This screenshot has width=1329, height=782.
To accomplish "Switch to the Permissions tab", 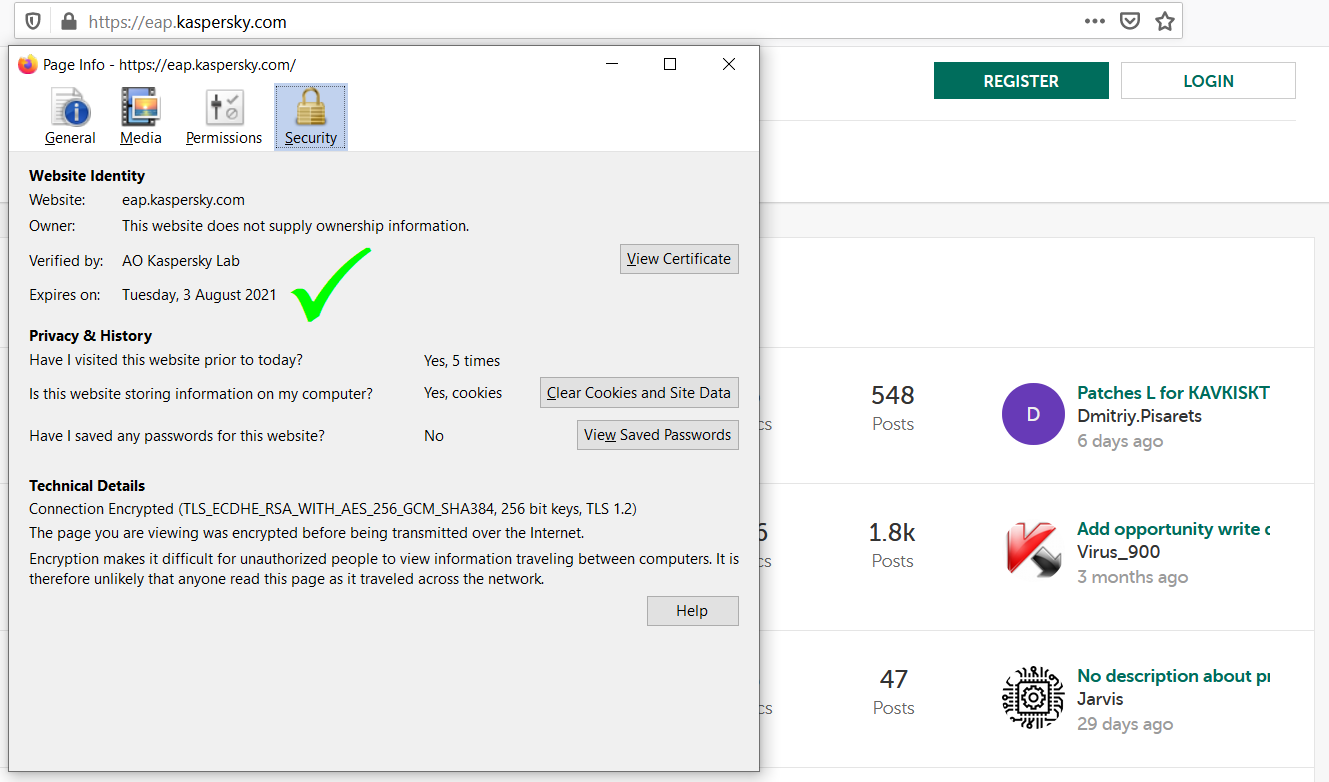I will (x=224, y=117).
